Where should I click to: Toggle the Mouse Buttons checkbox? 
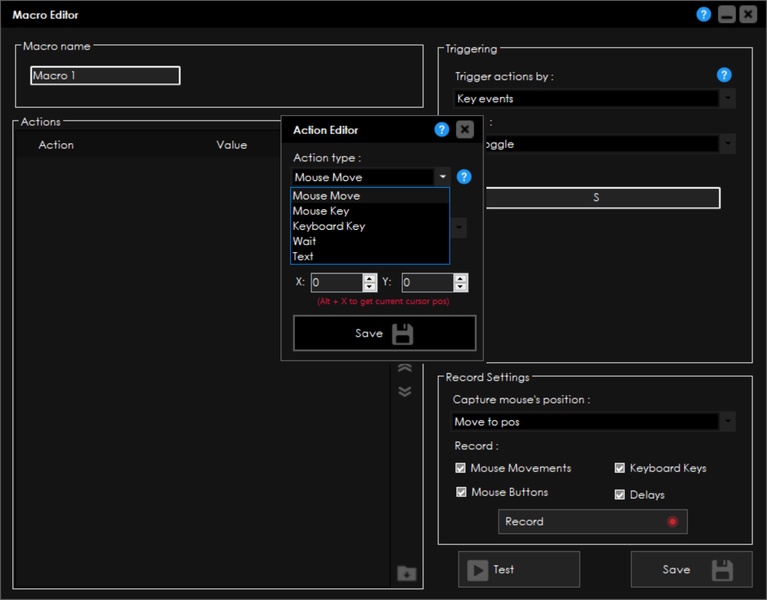tap(461, 492)
